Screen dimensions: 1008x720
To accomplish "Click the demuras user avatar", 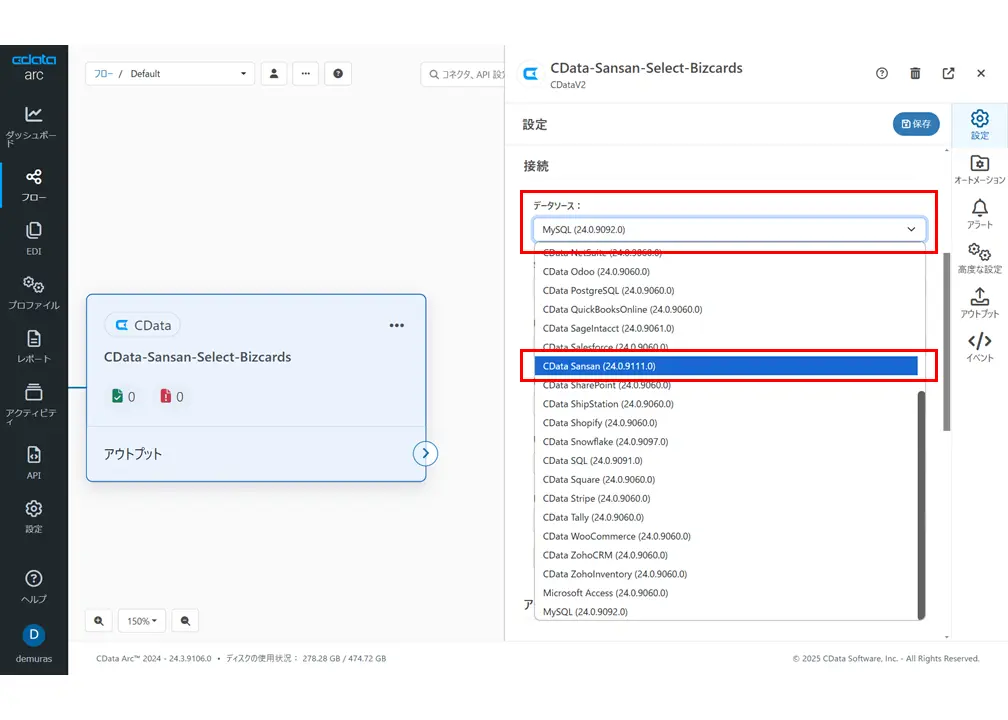I will point(33,634).
